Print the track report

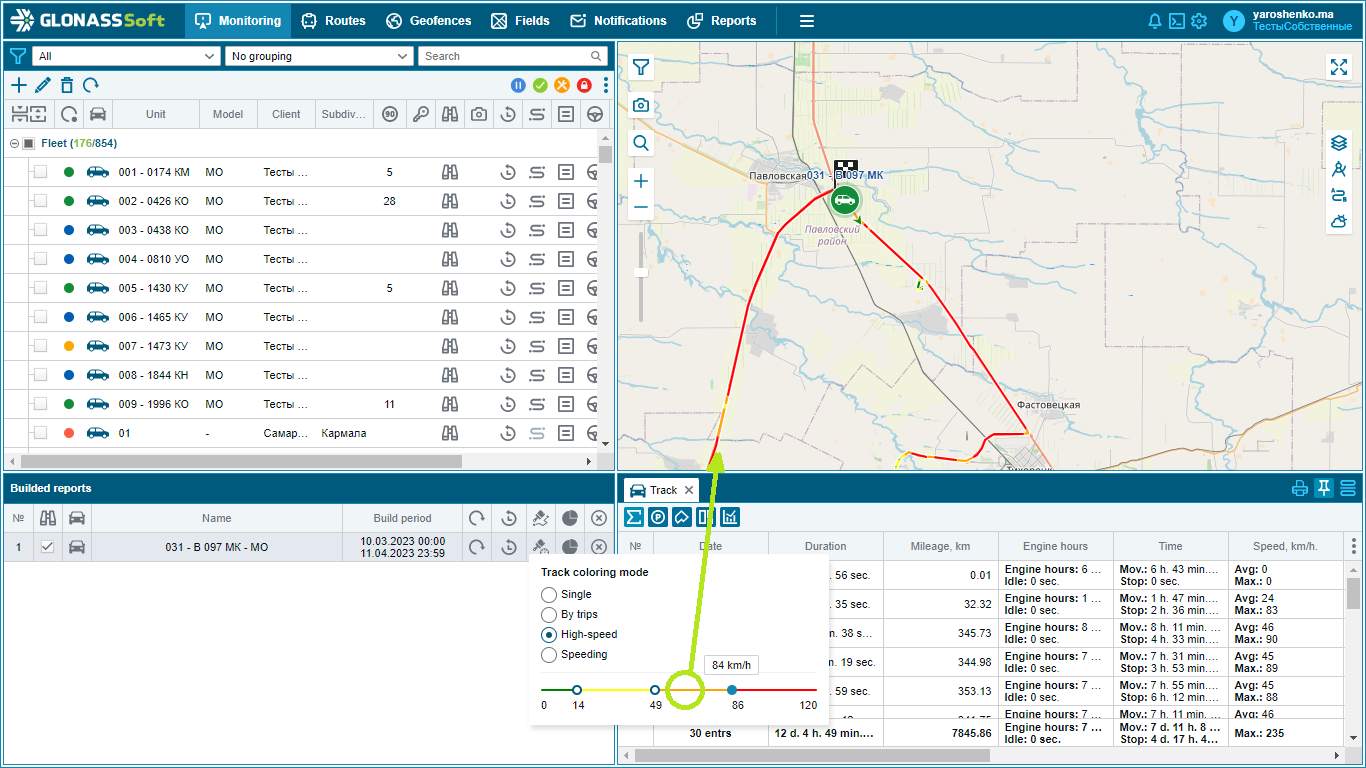pyautogui.click(x=1300, y=488)
